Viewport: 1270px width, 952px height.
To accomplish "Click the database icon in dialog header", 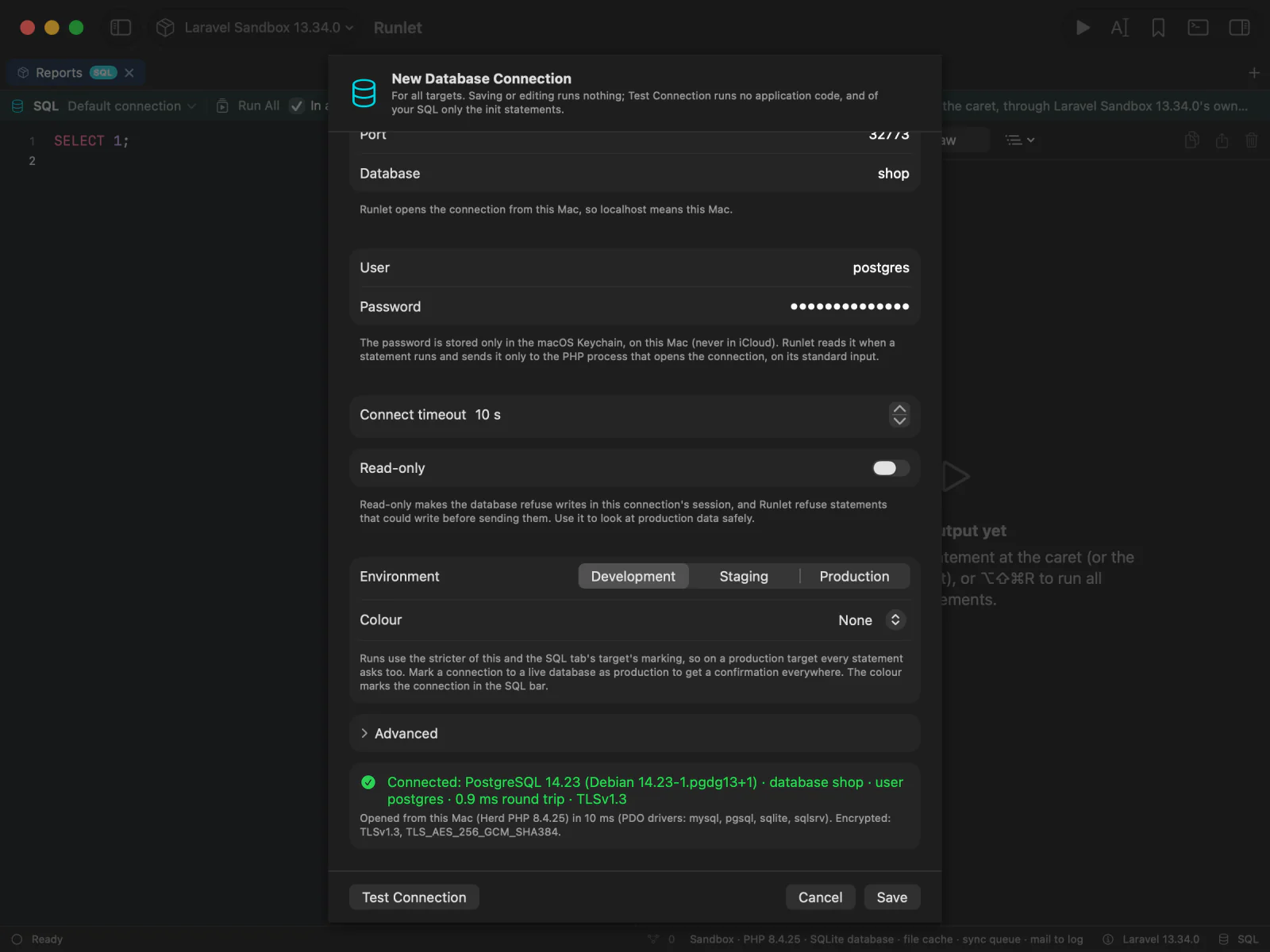I will pyautogui.click(x=364, y=94).
